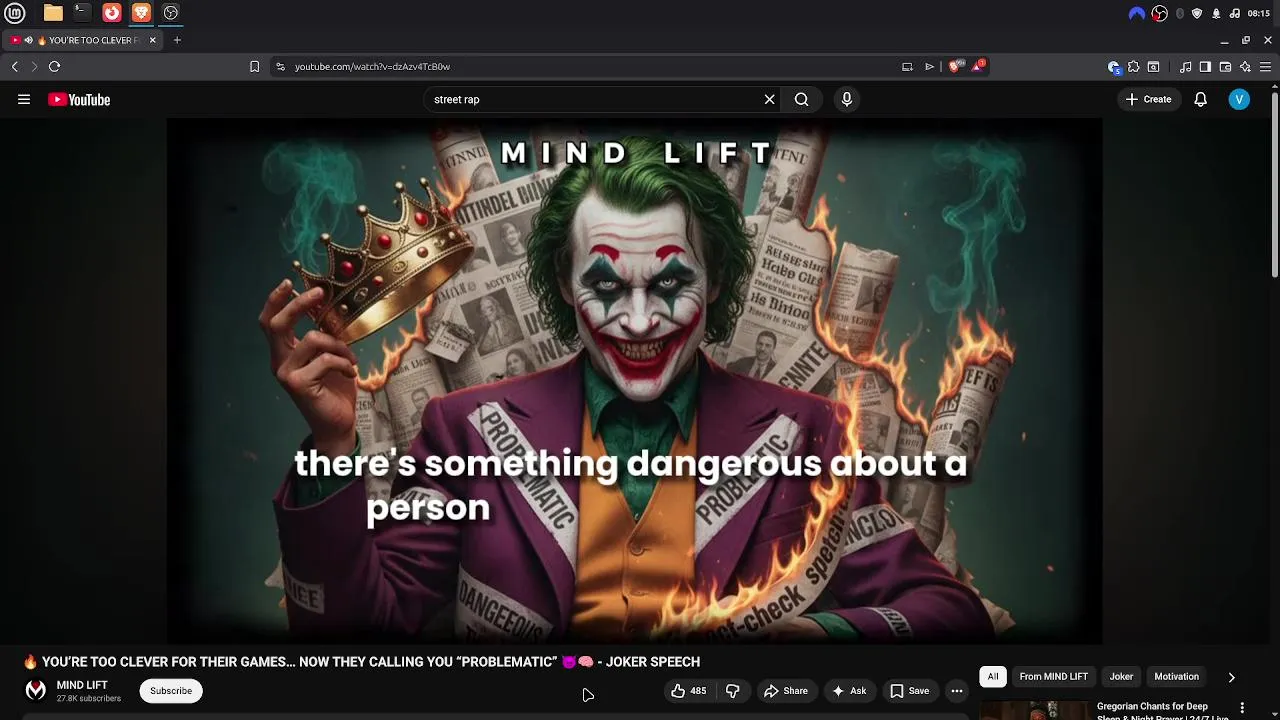Open the Ask AI button
The image size is (1280, 720).
click(849, 691)
